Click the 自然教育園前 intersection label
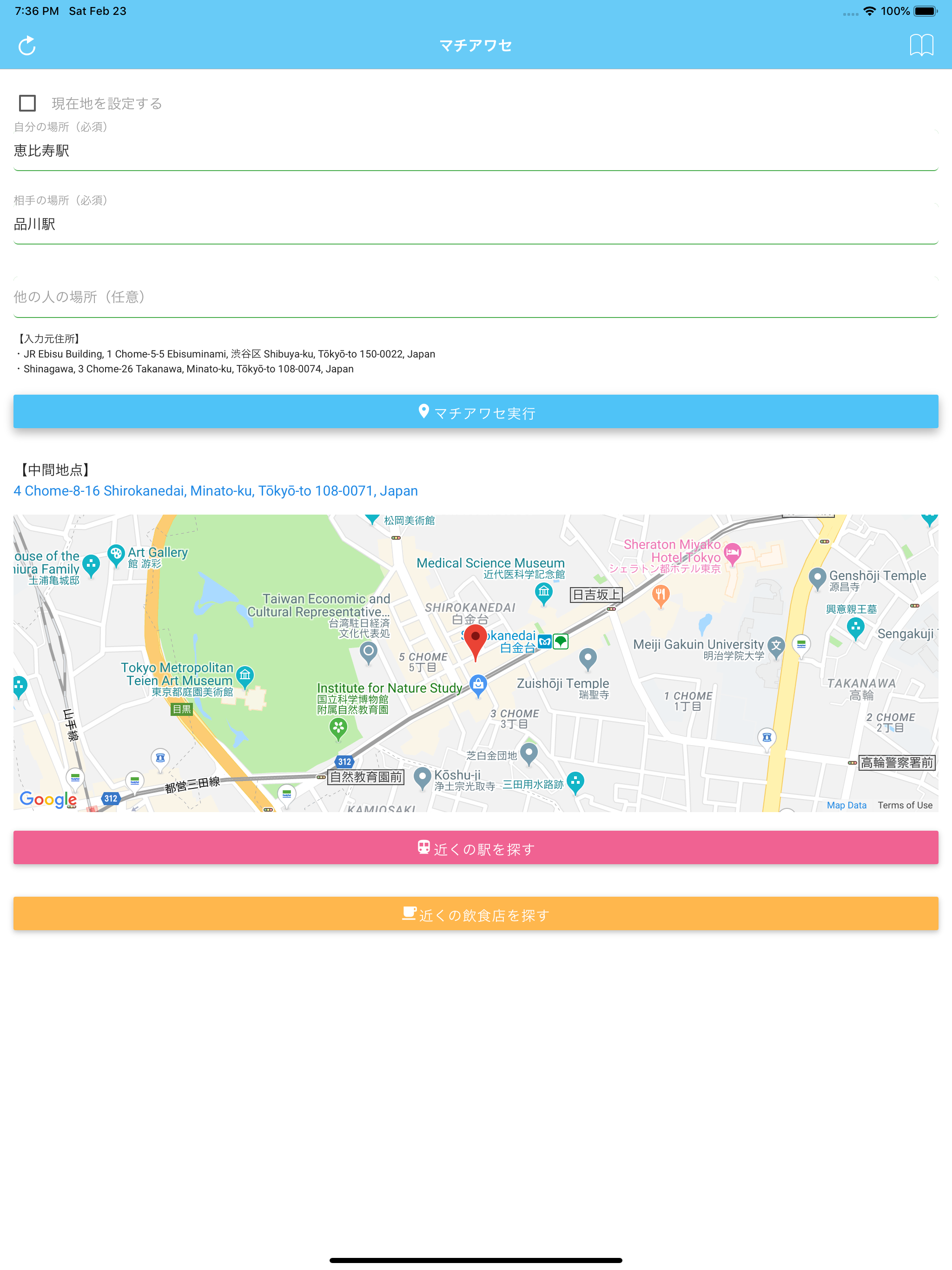The image size is (952, 1270). (366, 777)
